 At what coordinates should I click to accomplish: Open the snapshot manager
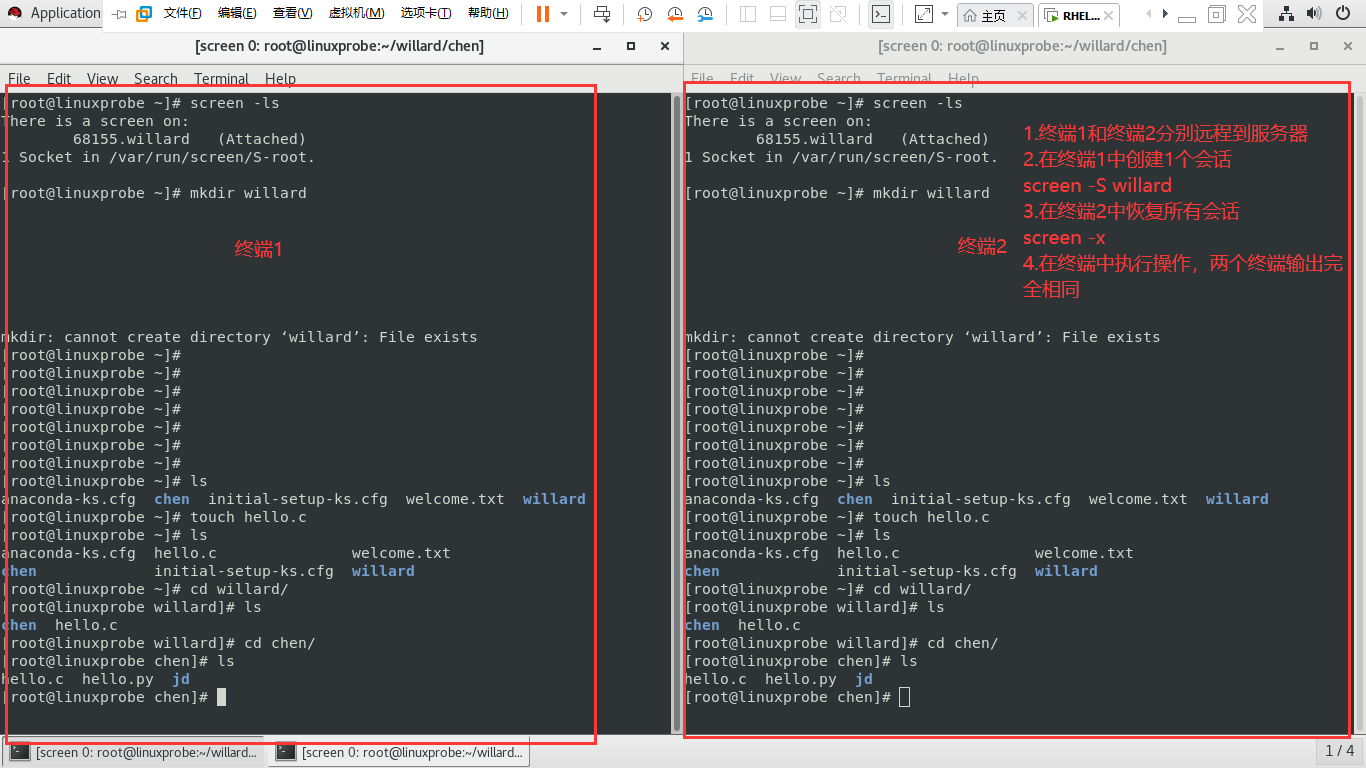(705, 14)
